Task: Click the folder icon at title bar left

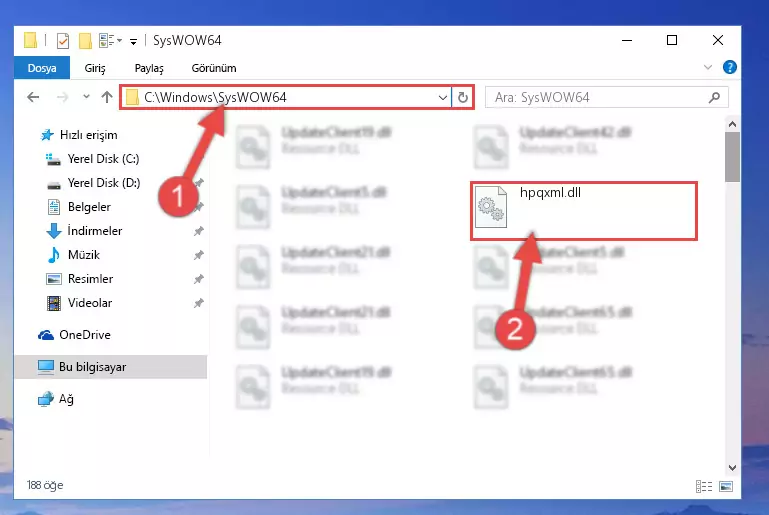Action: (x=30, y=40)
